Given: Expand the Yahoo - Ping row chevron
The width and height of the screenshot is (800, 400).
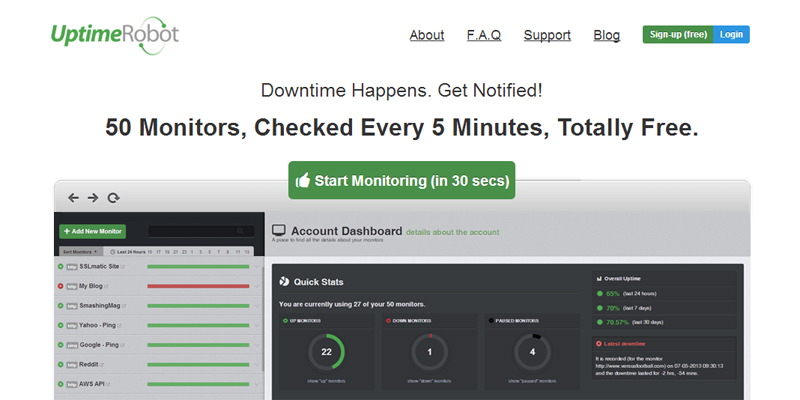Looking at the screenshot, I should pos(256,325).
